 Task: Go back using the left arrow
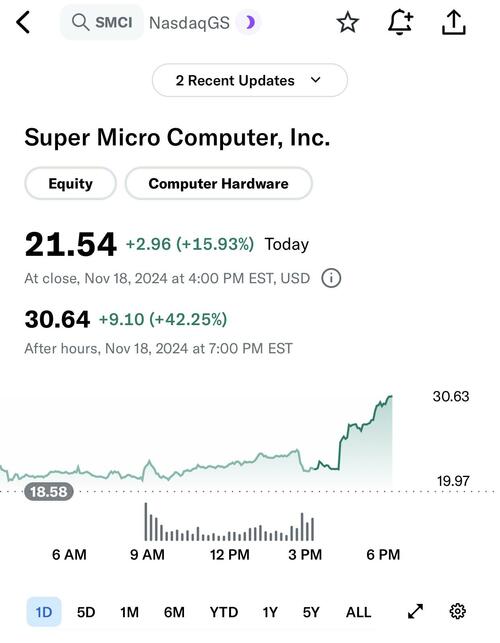(x=23, y=22)
